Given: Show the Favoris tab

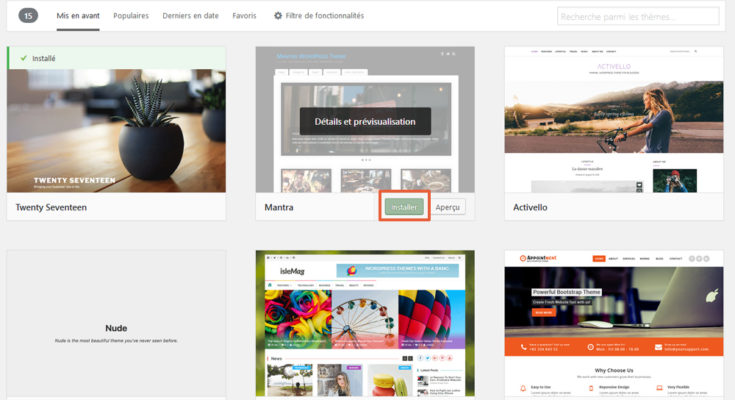Looking at the screenshot, I should (x=244, y=15).
